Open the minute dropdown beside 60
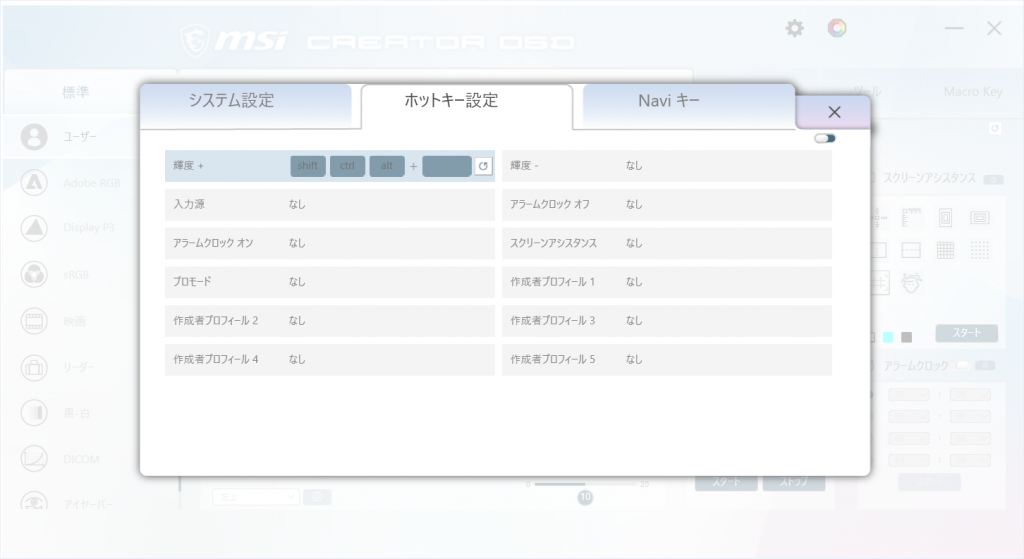The image size is (1024, 559). coord(970,460)
